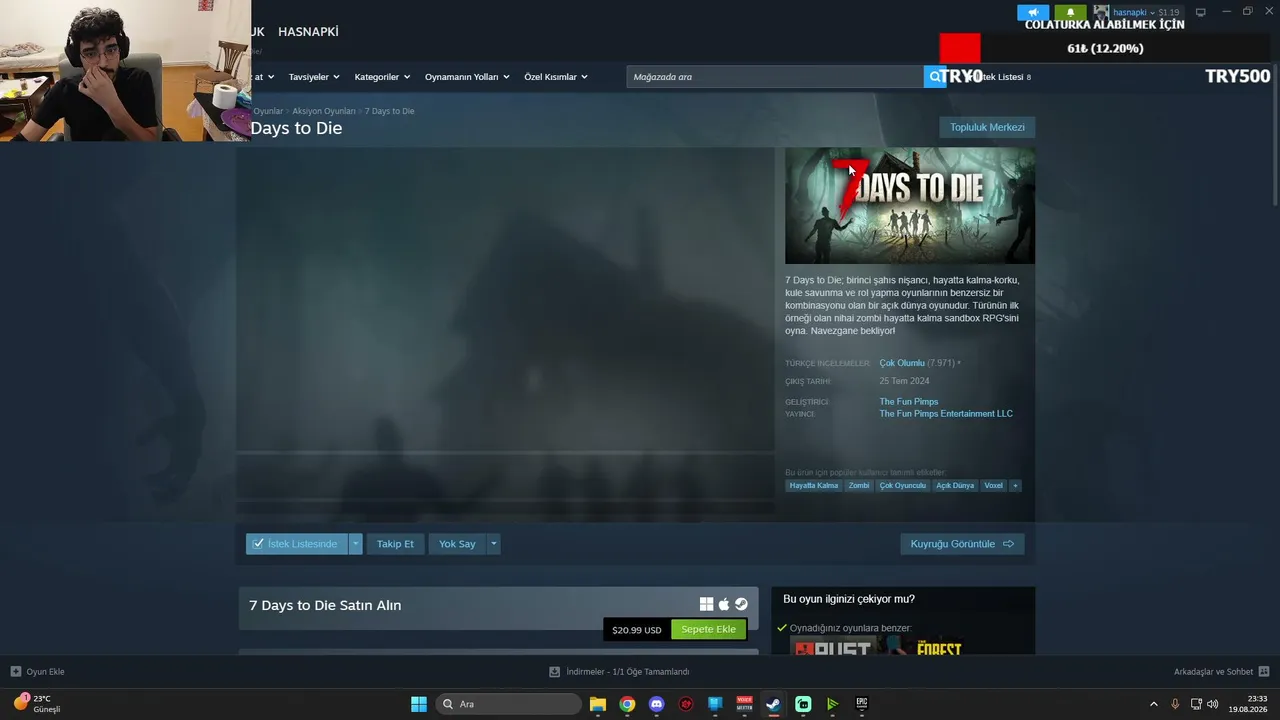The image size is (1280, 720).
Task: Select the Hayatta Kalma tag
Action: [x=814, y=486]
